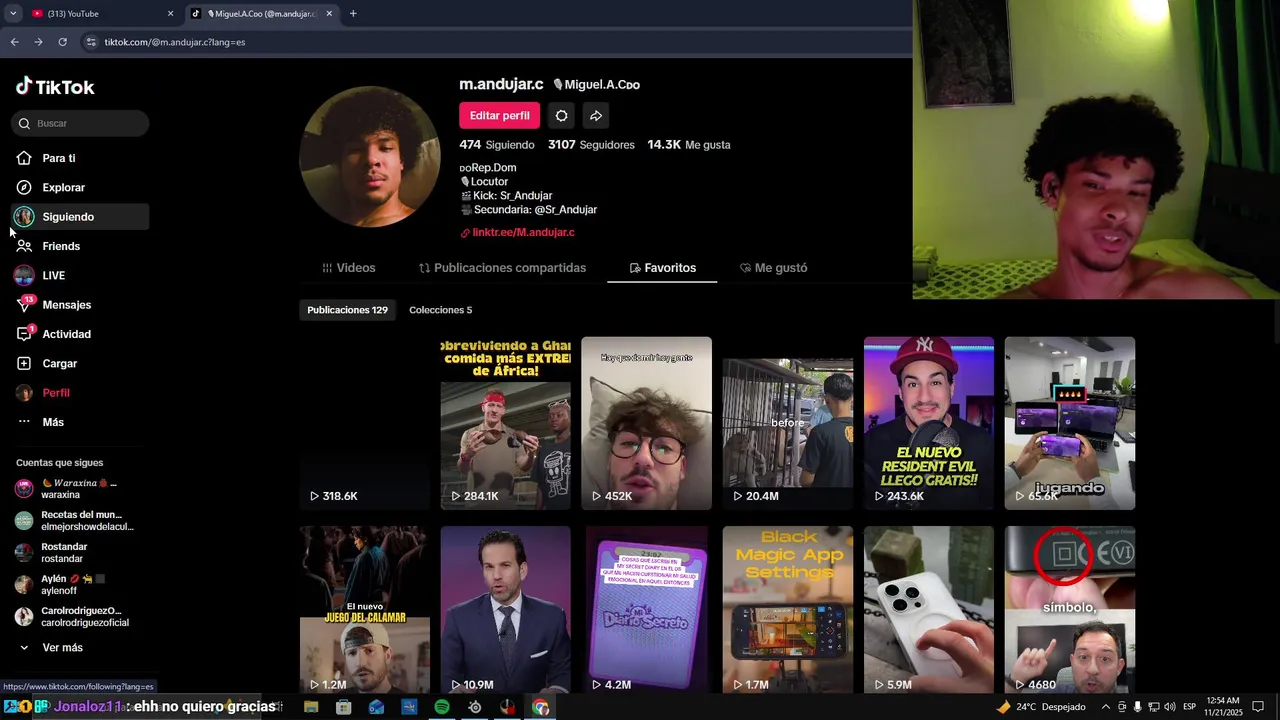
Task: Open Spotify from the taskbar
Action: 442,707
